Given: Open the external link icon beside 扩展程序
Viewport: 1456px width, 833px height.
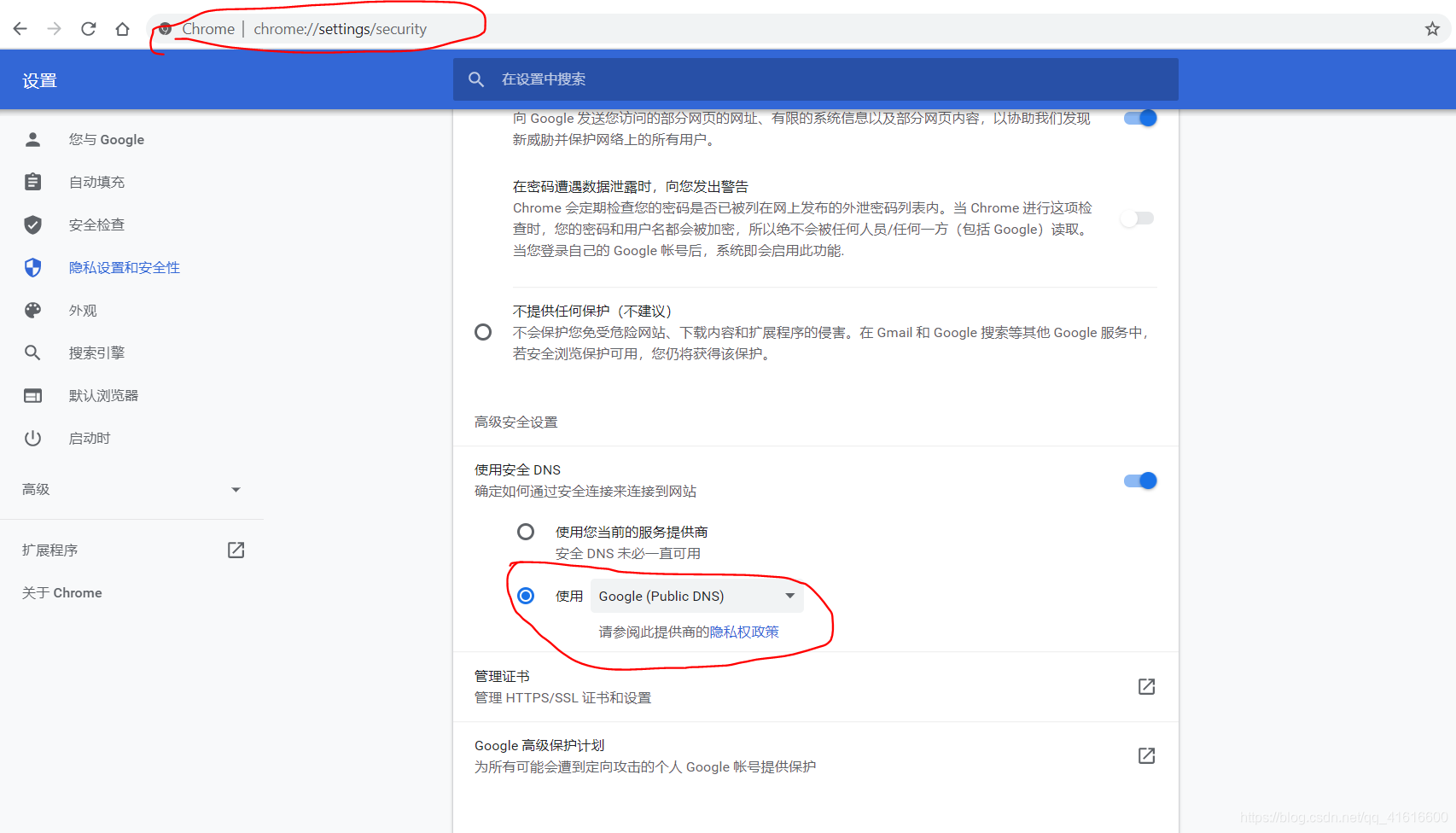Looking at the screenshot, I should pyautogui.click(x=236, y=550).
